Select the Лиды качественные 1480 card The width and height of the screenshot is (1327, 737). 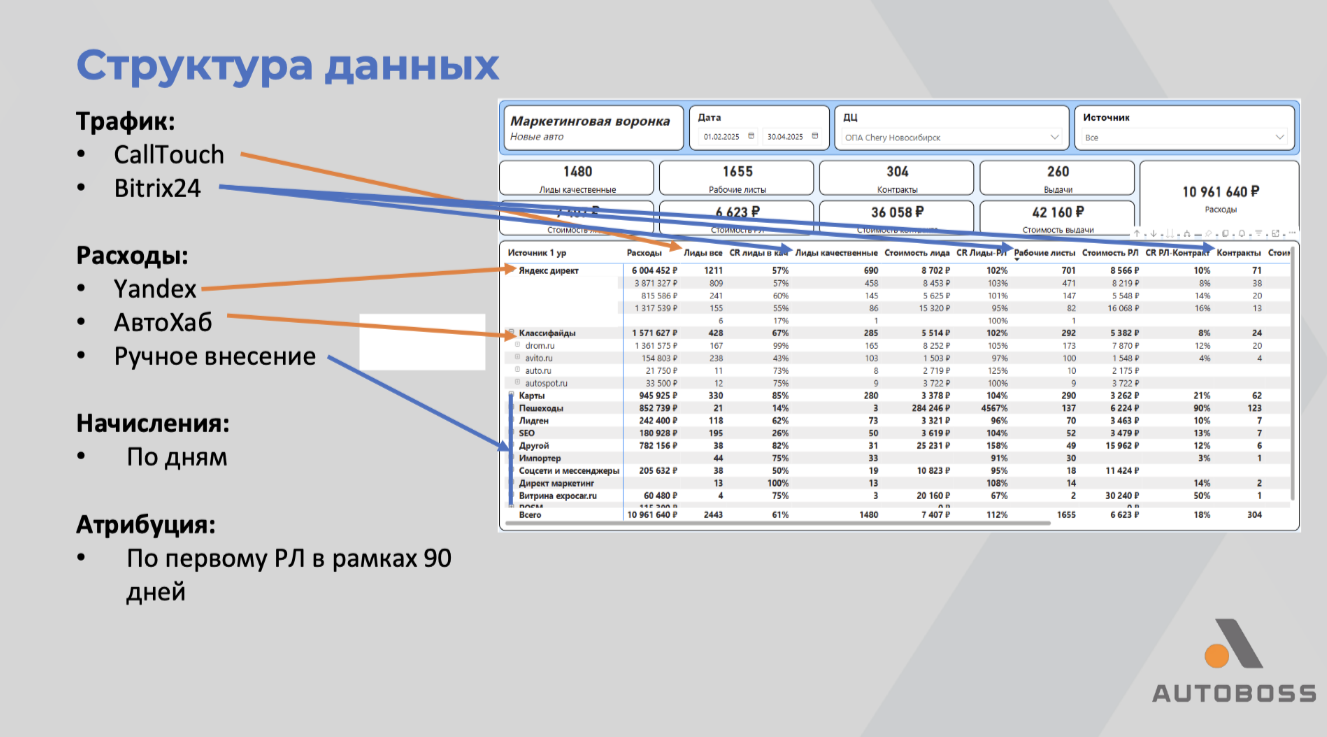576,178
